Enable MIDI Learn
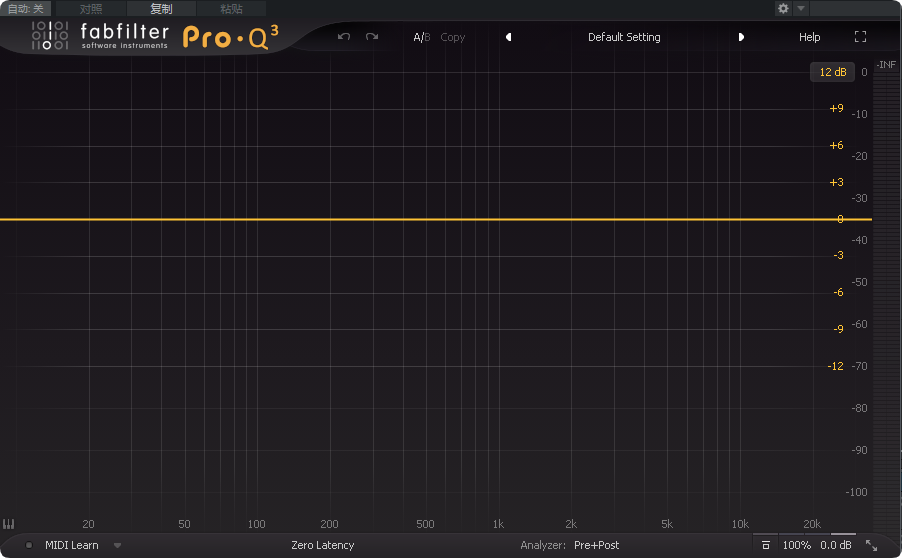 (71, 545)
